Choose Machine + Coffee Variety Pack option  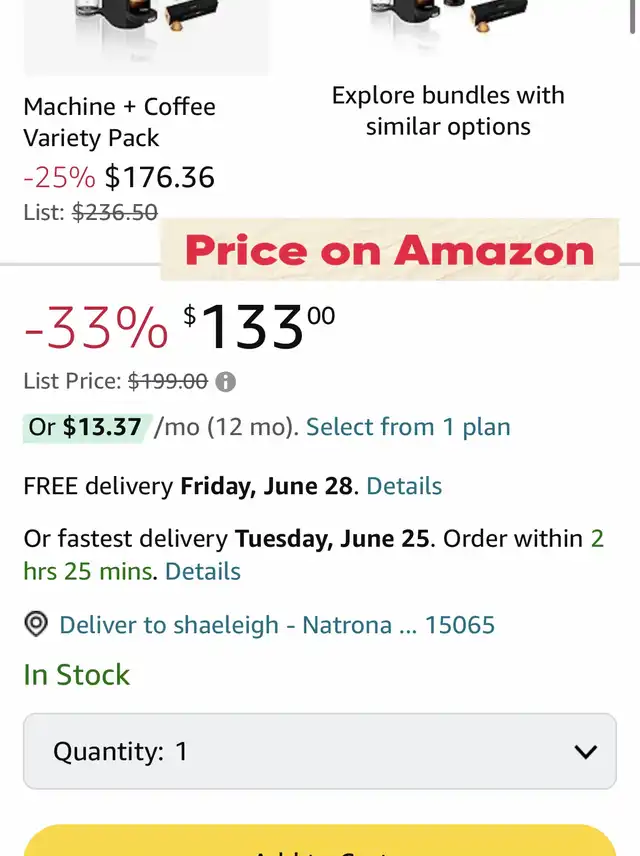tap(120, 122)
